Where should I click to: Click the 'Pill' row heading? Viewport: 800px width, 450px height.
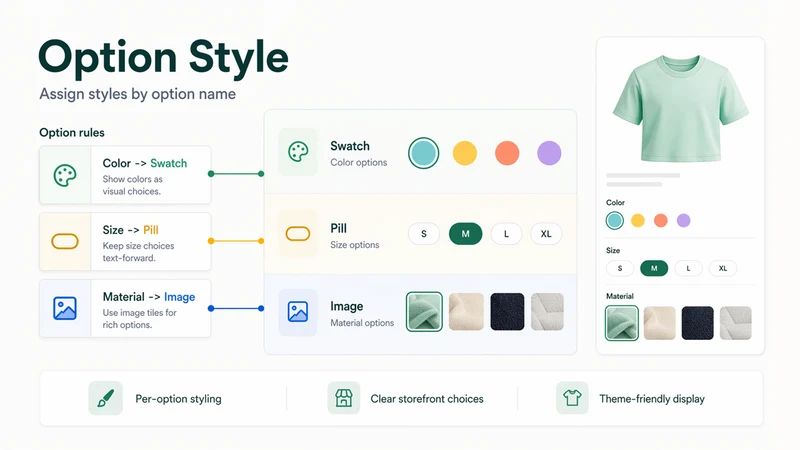(339, 228)
